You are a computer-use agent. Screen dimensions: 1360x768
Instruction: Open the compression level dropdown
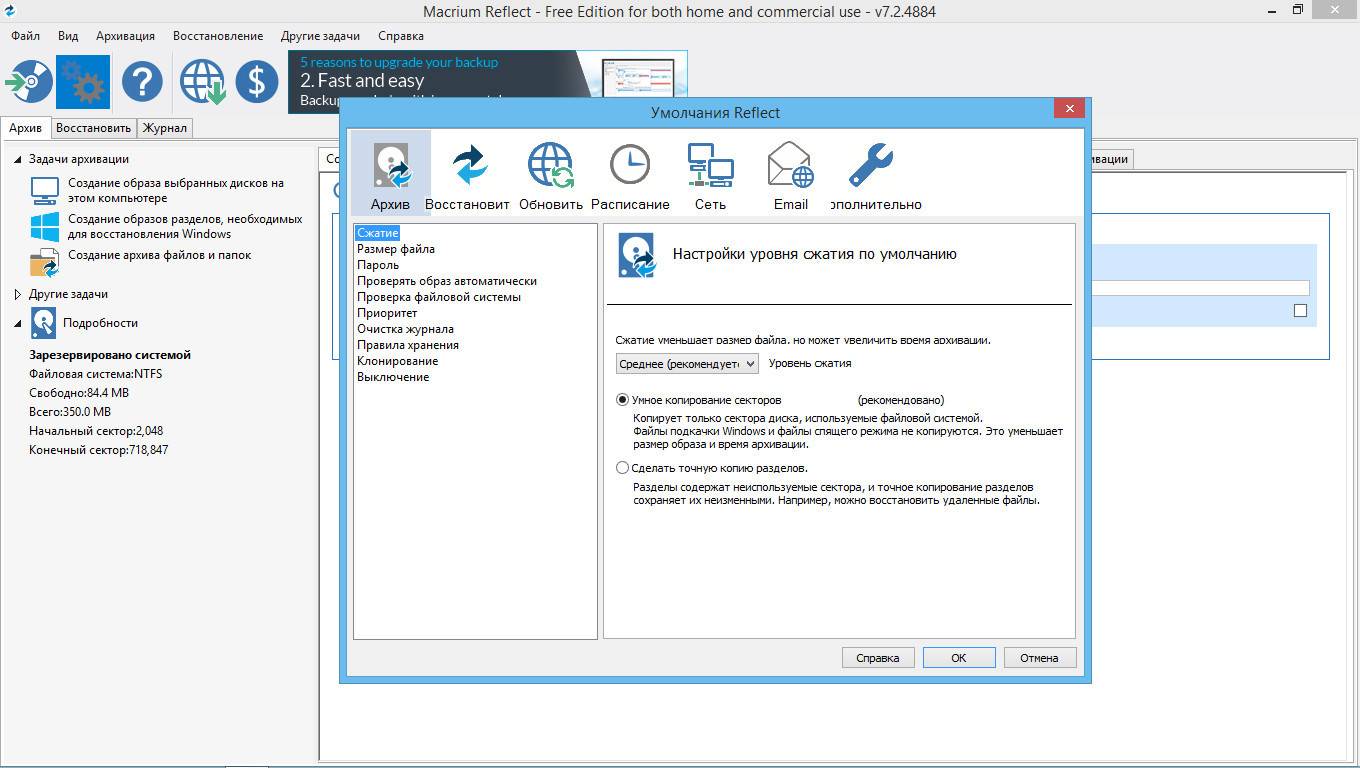click(687, 364)
